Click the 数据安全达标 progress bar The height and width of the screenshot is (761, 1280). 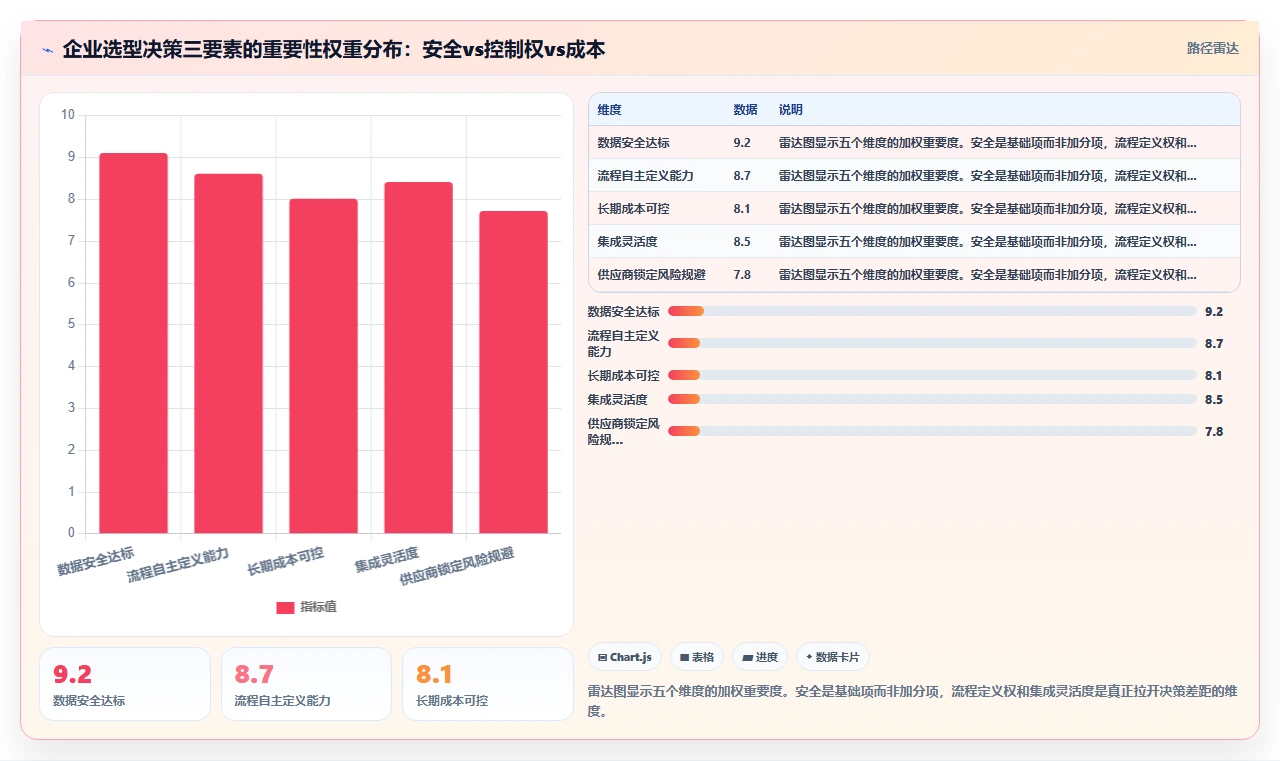[932, 311]
